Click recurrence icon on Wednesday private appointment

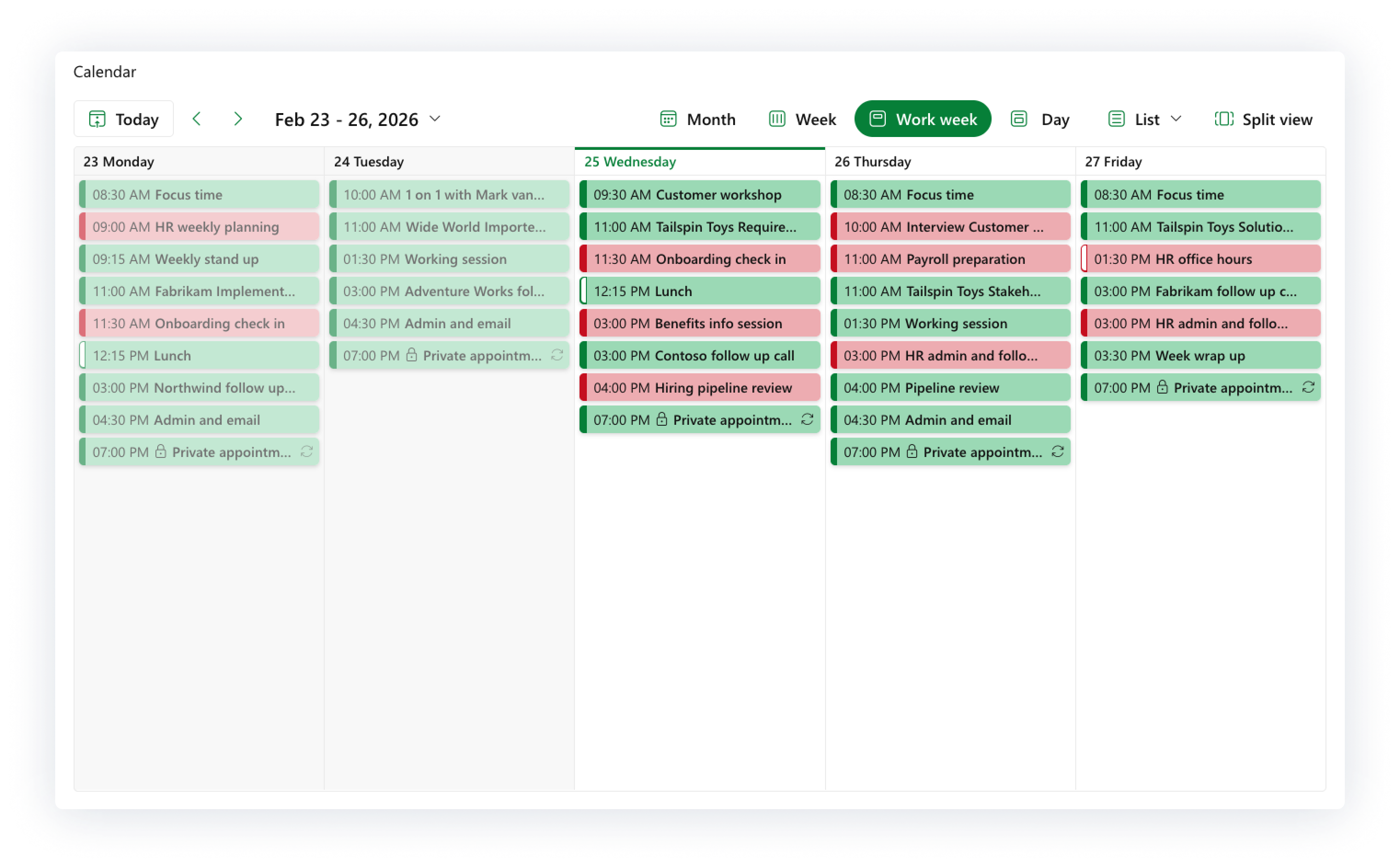[x=807, y=420]
